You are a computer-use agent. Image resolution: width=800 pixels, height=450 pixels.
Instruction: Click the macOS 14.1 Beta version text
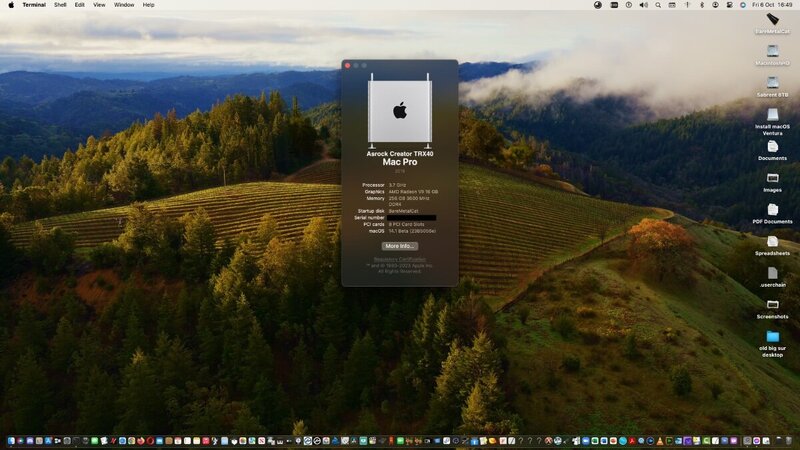coord(412,231)
